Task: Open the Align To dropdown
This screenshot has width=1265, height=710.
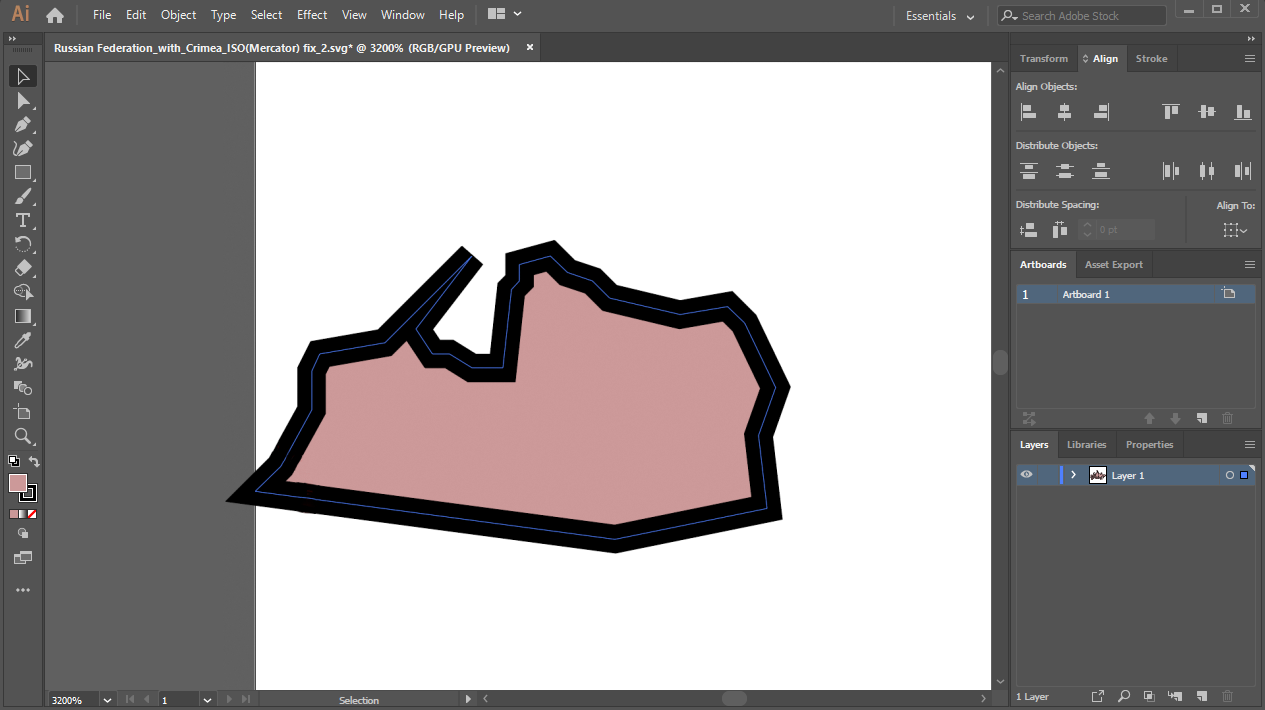Action: pyautogui.click(x=1235, y=230)
